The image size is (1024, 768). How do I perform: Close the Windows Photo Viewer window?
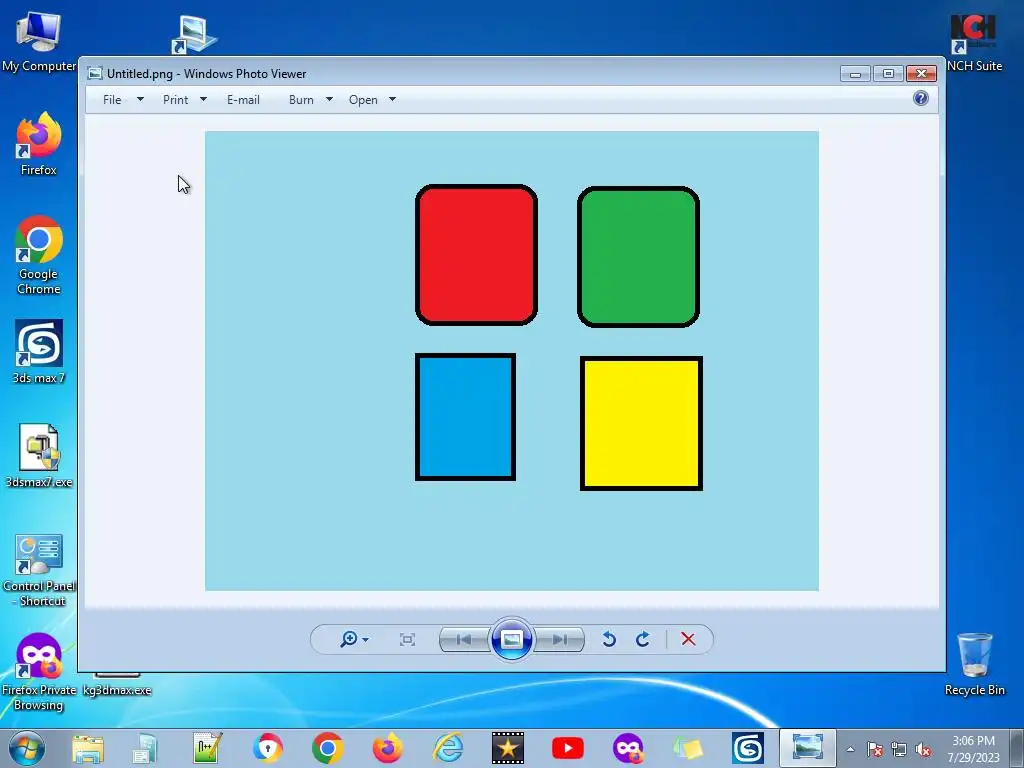coord(921,74)
